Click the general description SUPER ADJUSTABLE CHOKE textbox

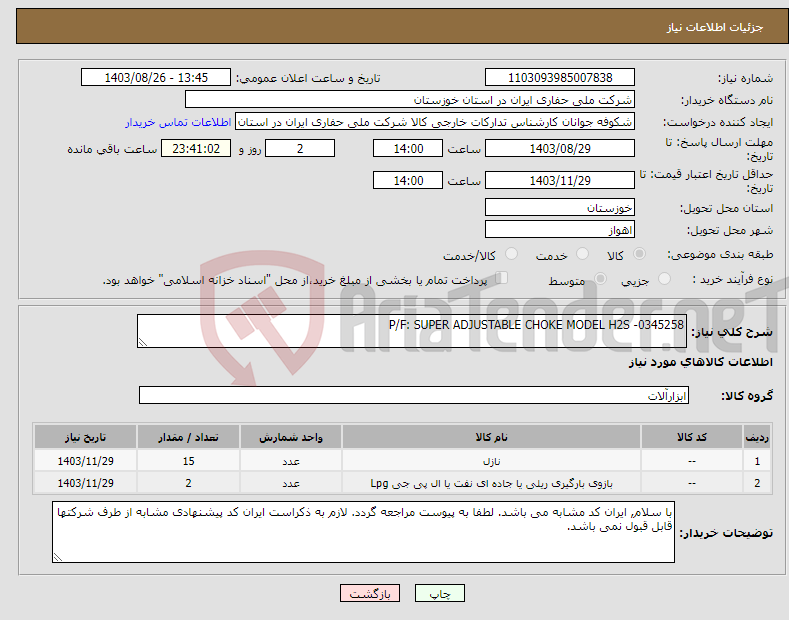point(412,331)
